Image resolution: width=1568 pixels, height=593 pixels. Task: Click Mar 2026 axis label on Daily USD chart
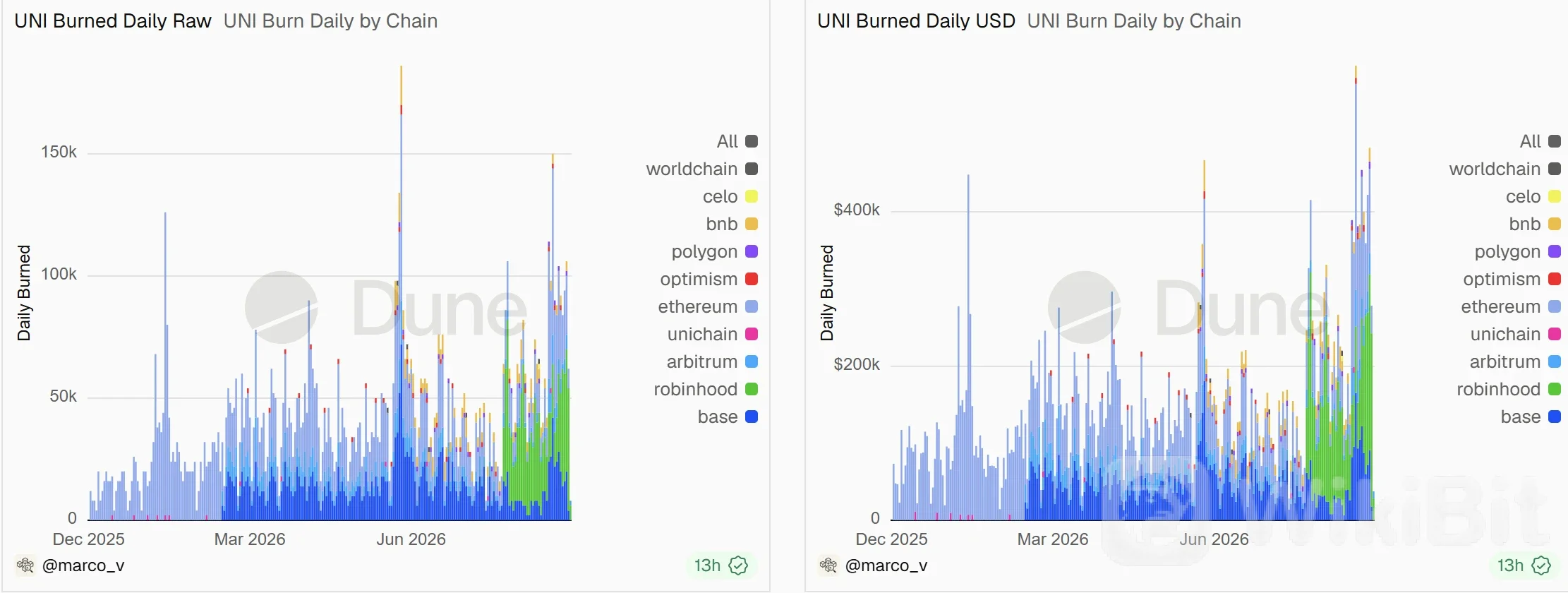(1053, 539)
